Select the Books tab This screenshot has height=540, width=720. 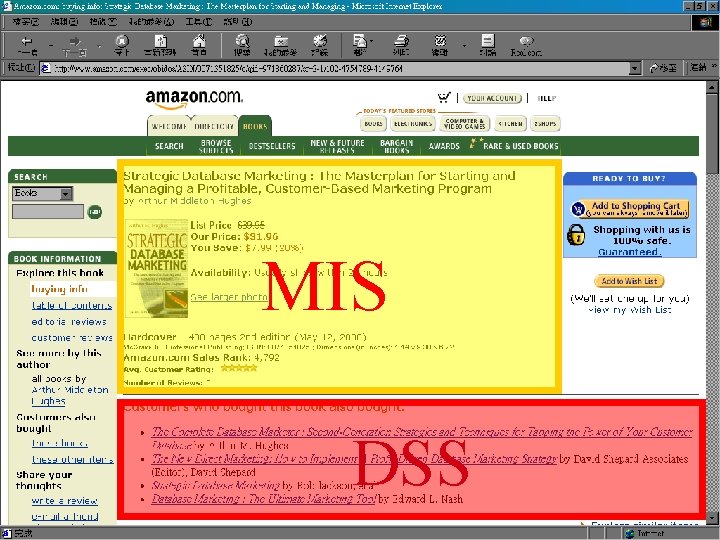point(255,126)
